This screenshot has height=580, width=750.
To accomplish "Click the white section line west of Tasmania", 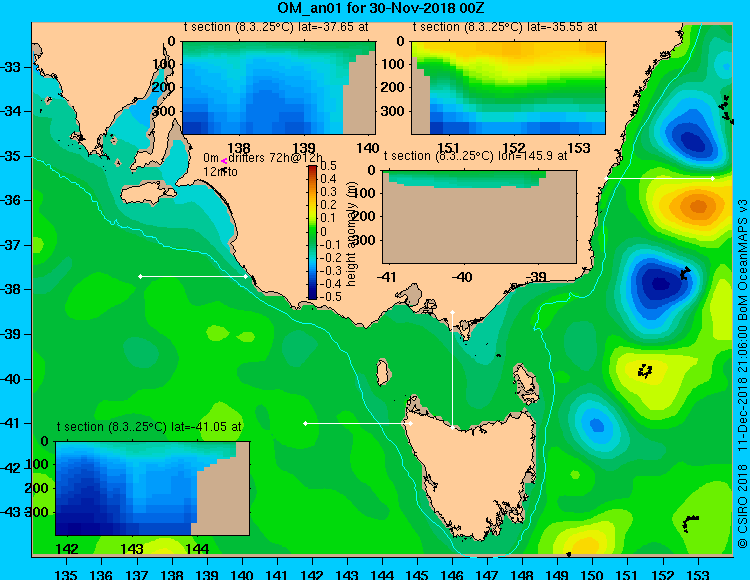I will pos(358,423).
